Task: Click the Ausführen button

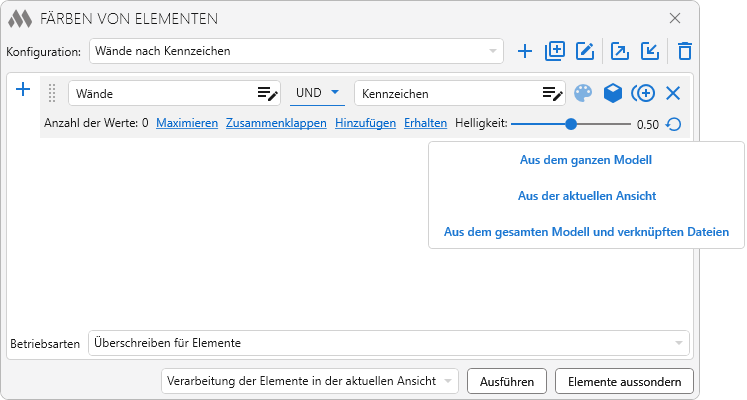Action: coord(507,381)
